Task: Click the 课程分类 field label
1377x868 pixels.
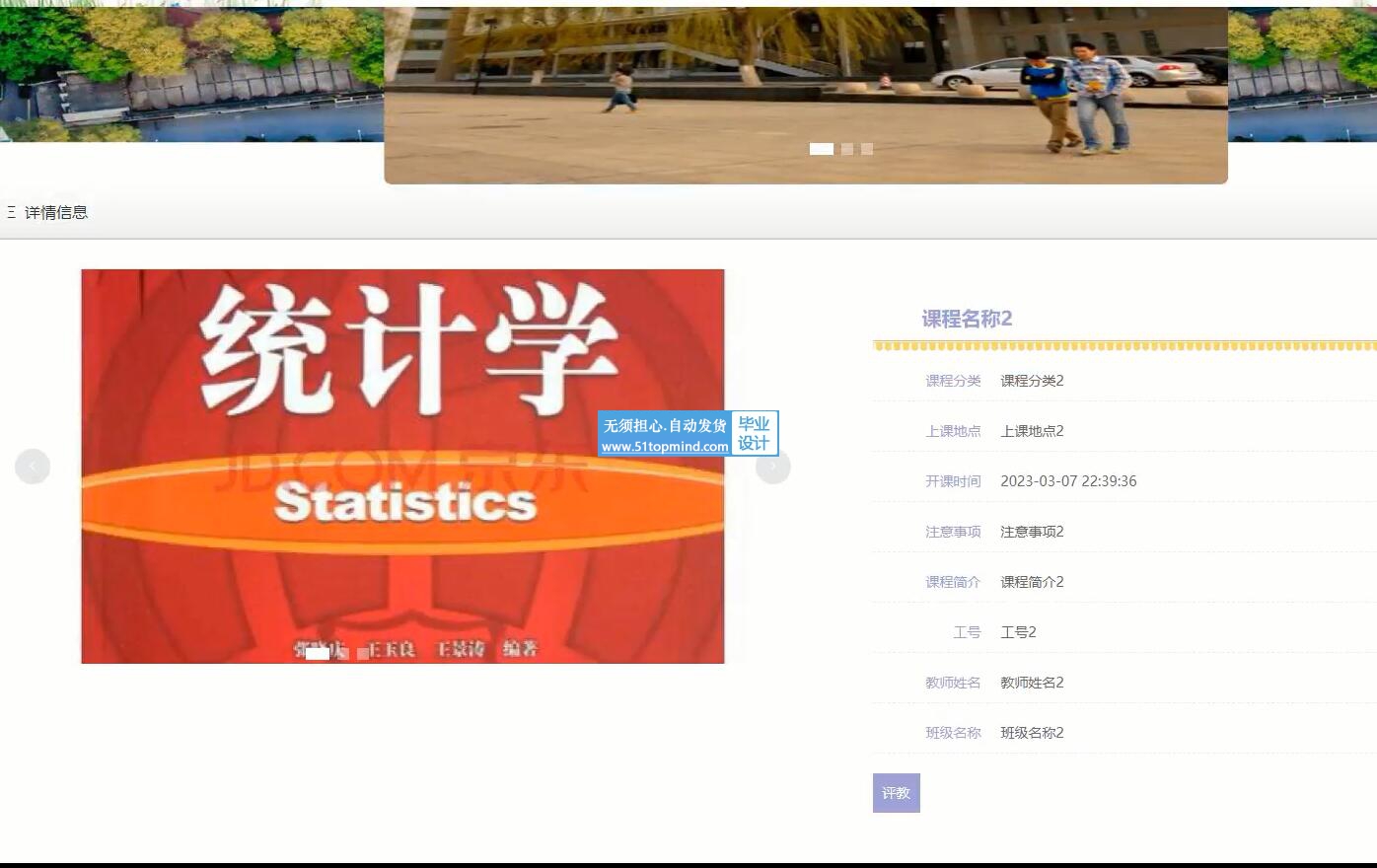Action: 953,381
